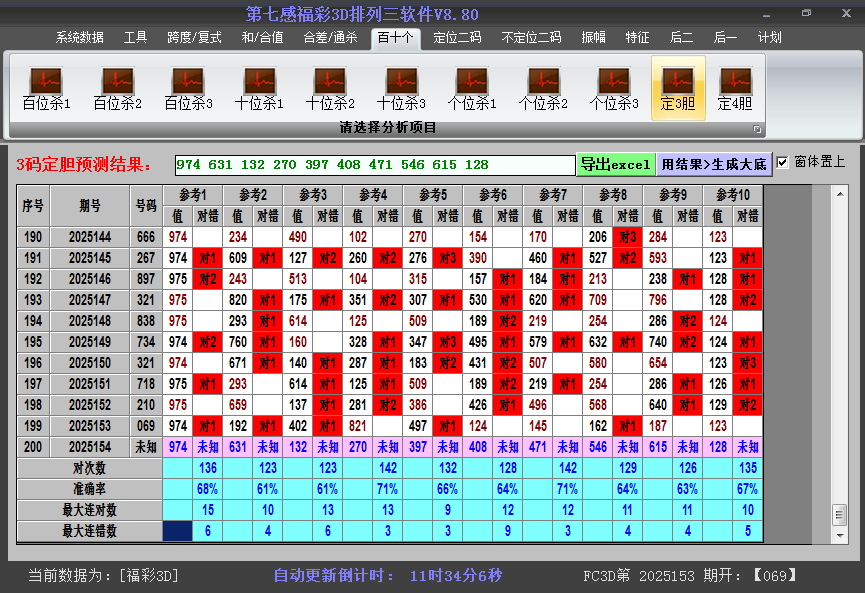865x593 pixels.
Task: Select the 百位杀1 analysis icon
Action: point(46,88)
